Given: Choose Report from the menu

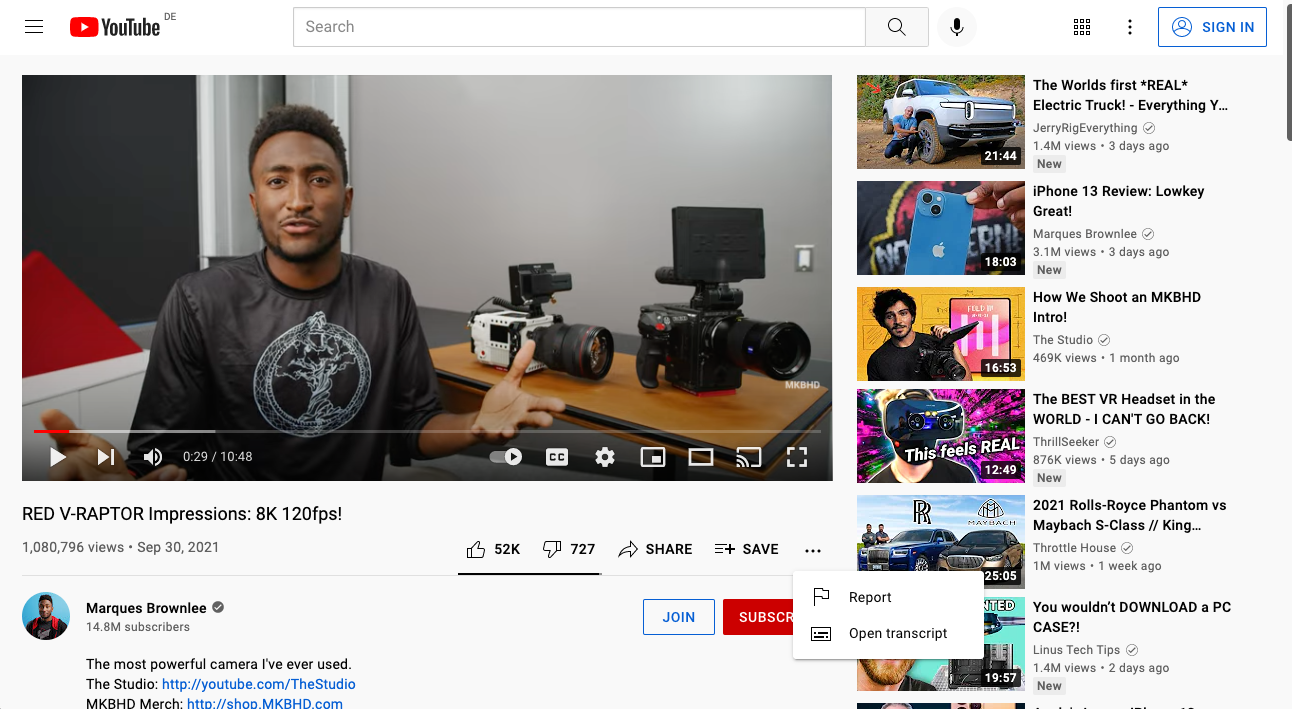Looking at the screenshot, I should pos(888,597).
